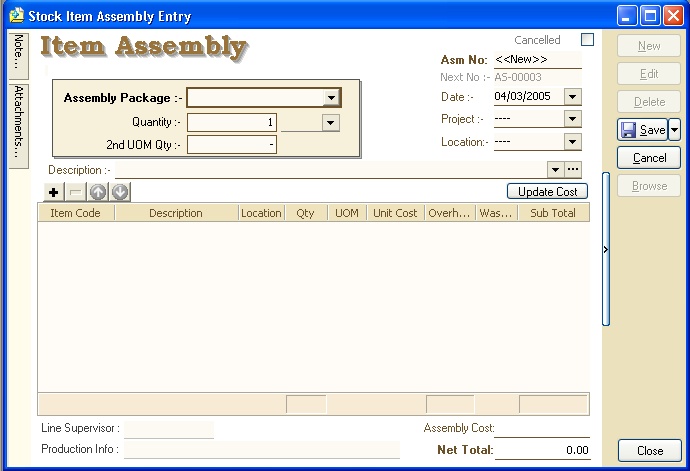690x471 pixels.
Task: Expand the right side panel arrow
Action: [x=605, y=250]
